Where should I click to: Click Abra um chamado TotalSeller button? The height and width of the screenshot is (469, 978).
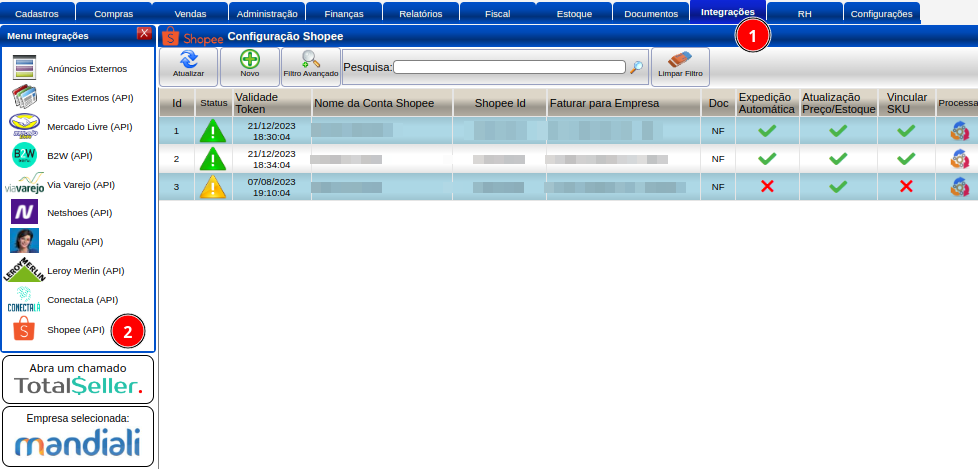tap(78, 379)
